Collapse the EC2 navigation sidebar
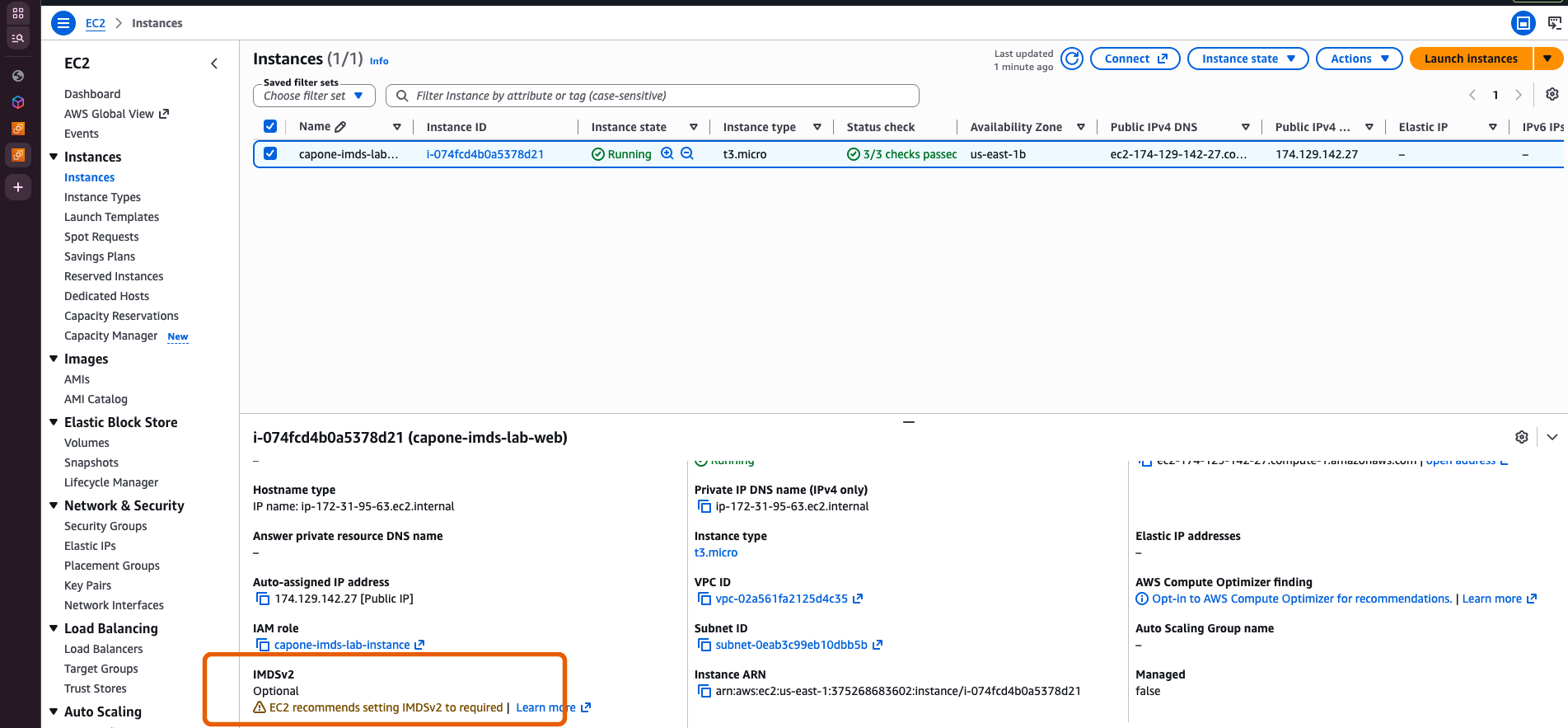The width and height of the screenshot is (1568, 728). point(214,63)
